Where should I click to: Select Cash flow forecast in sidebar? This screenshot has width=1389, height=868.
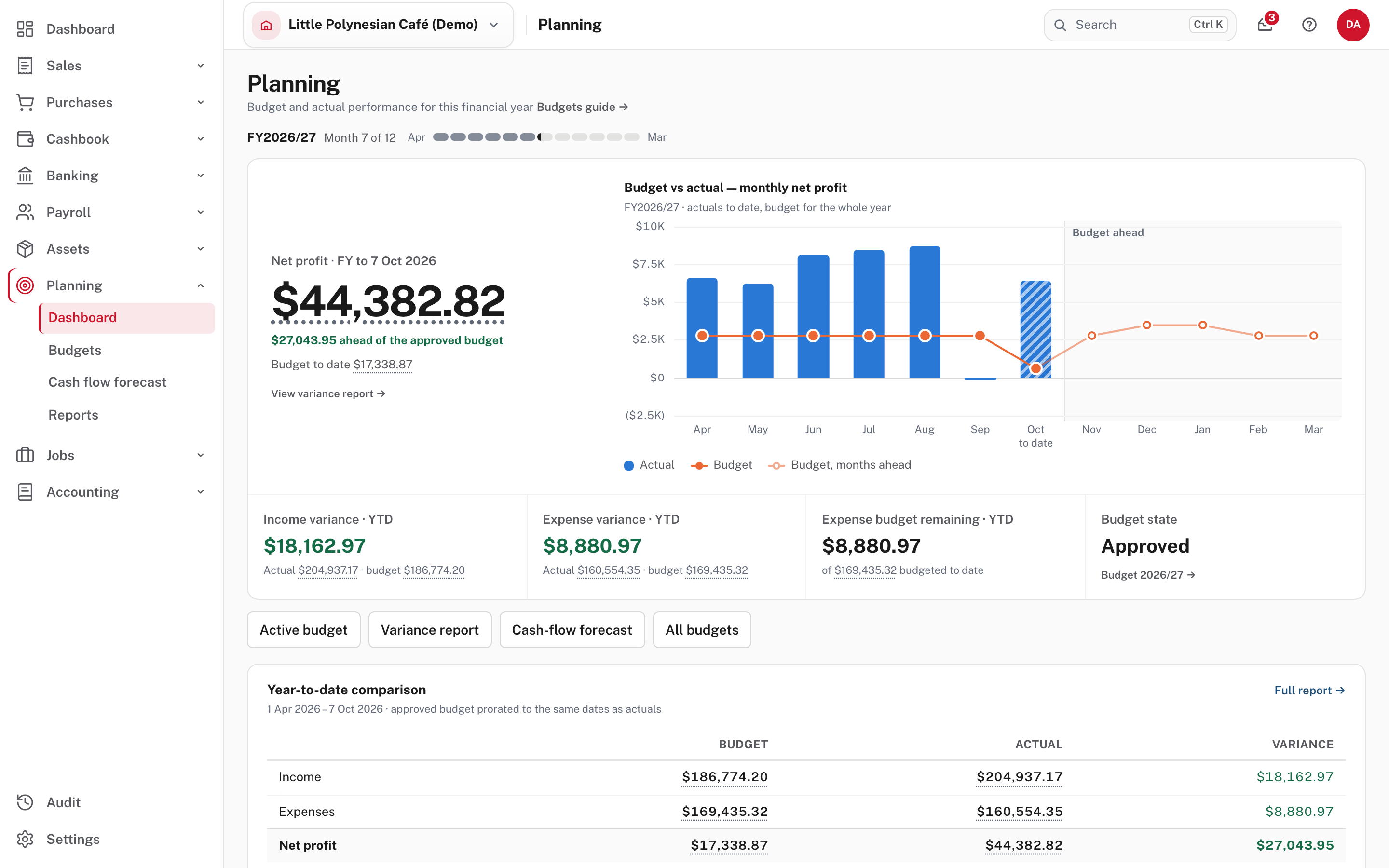[x=127, y=382]
